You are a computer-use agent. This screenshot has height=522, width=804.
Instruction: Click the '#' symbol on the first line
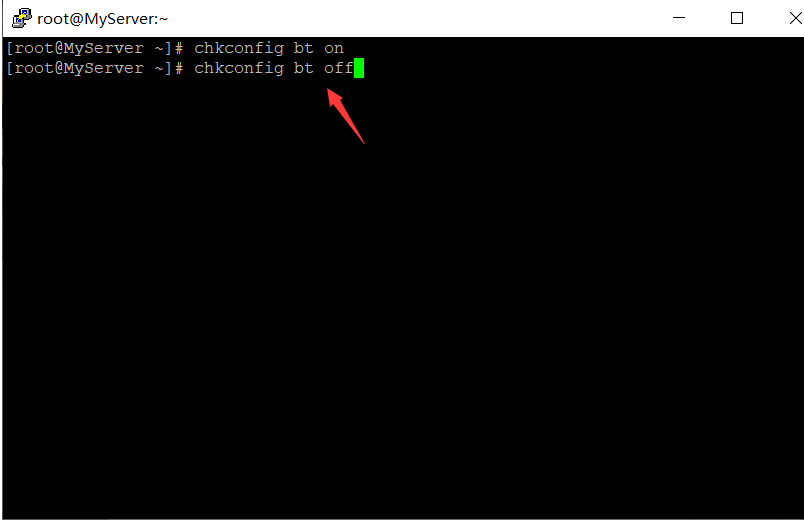(179, 49)
